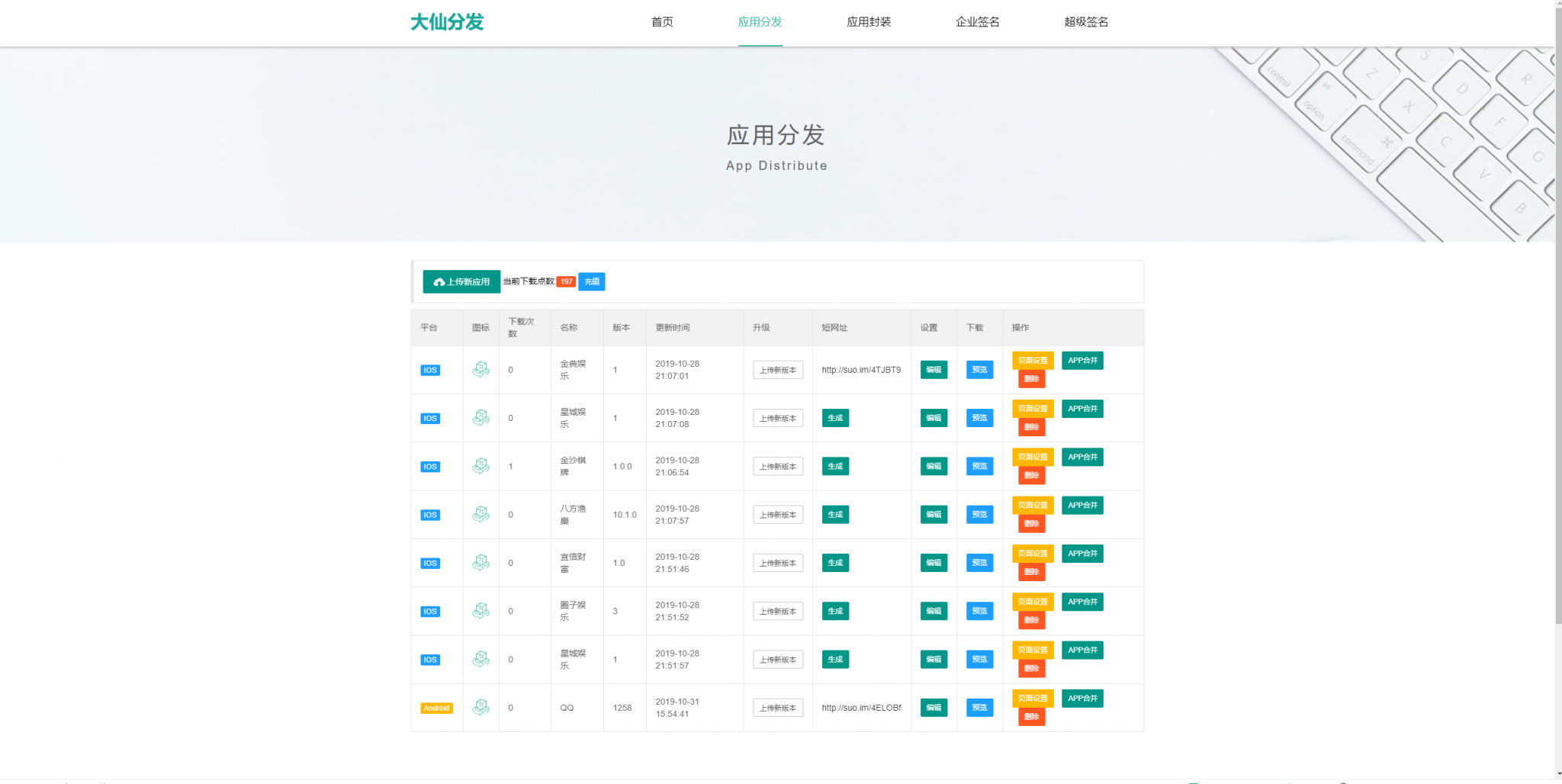1562x784 pixels.
Task: Click the Android platform badge for QQ
Action: (x=436, y=708)
